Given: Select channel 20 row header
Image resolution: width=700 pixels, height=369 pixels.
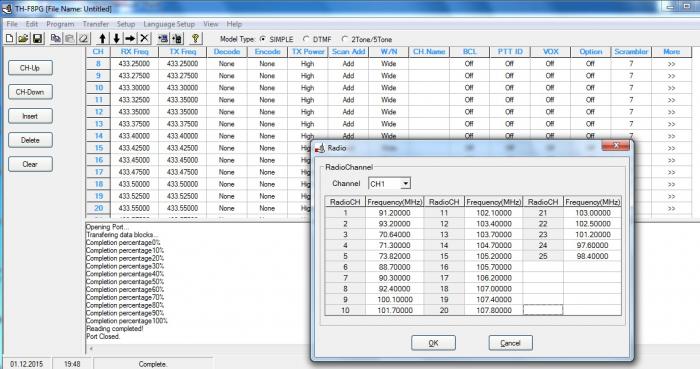Looking at the screenshot, I should tap(98, 208).
